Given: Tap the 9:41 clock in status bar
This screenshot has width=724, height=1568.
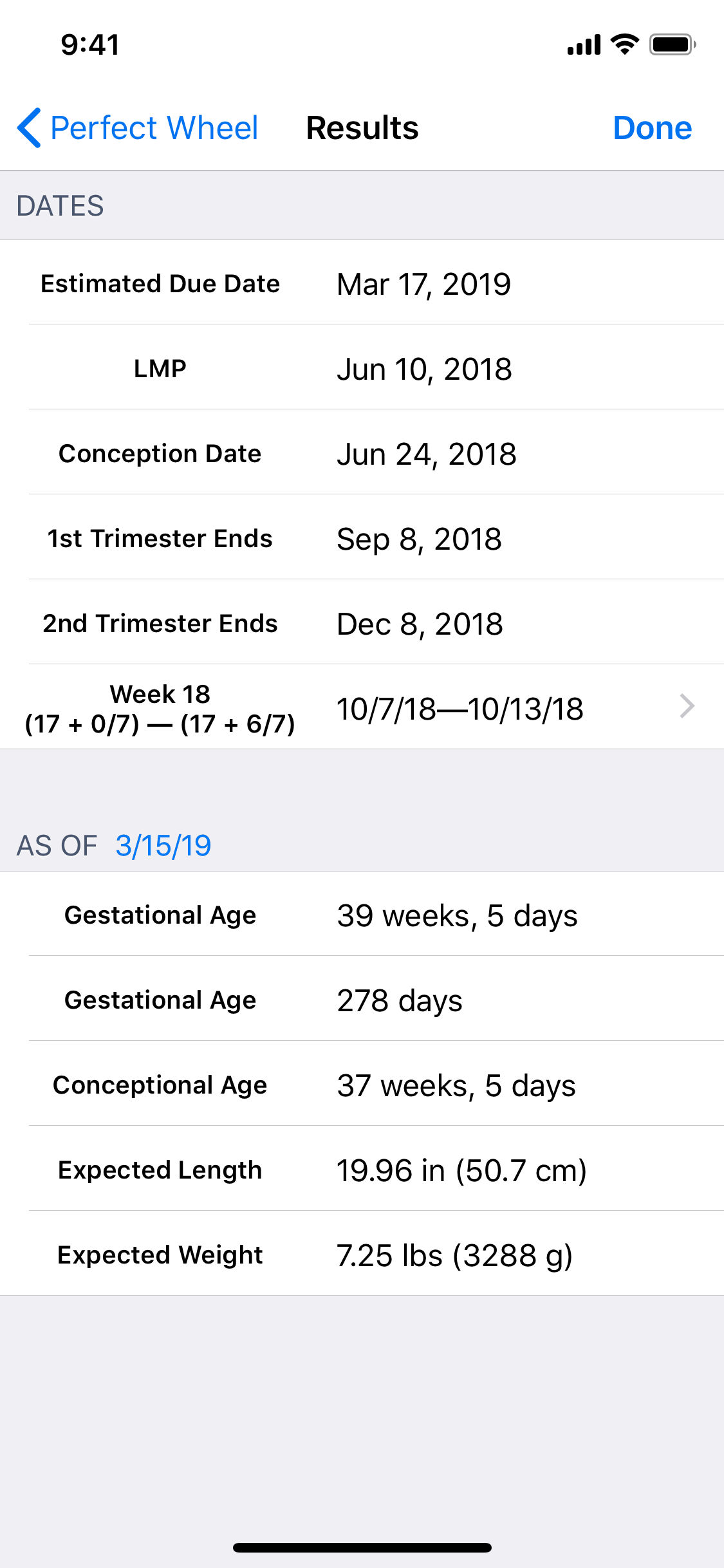Looking at the screenshot, I should click(90, 45).
